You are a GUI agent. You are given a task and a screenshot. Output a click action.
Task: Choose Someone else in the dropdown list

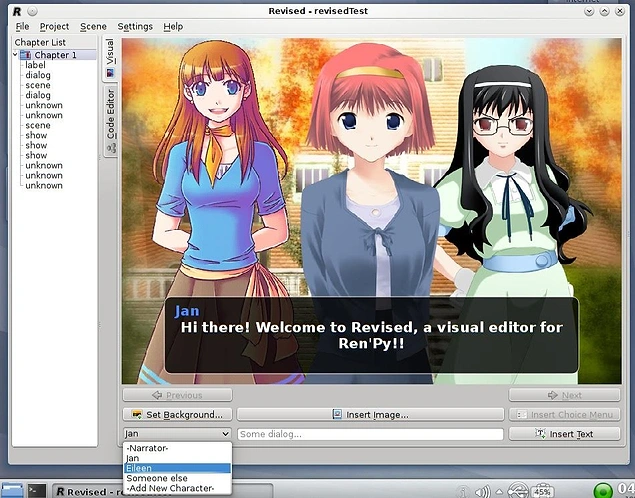tap(177, 478)
